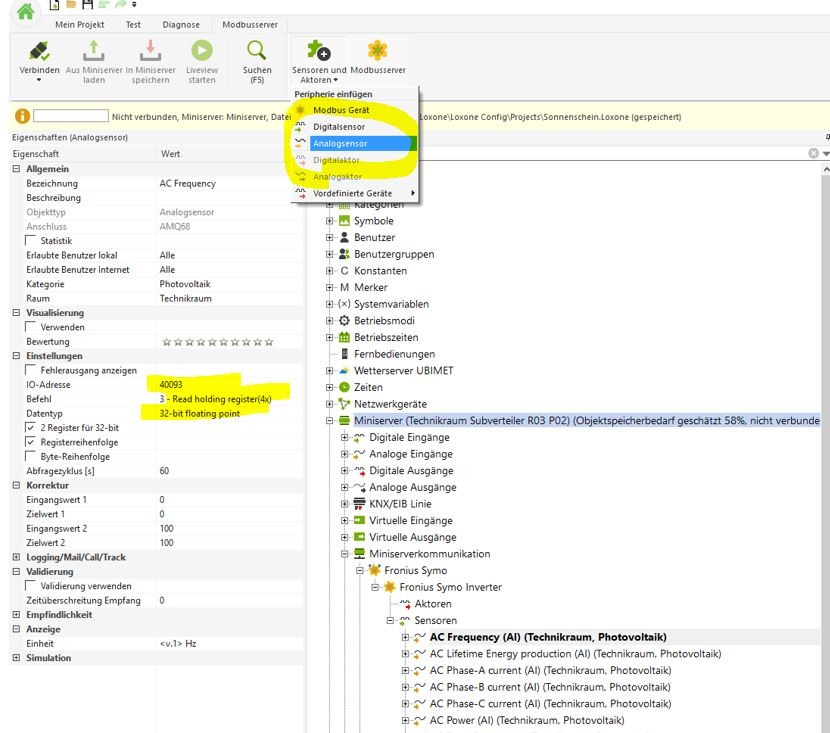The width and height of the screenshot is (830, 733).
Task: Collapse the Miniserver tree node
Action: click(x=329, y=421)
